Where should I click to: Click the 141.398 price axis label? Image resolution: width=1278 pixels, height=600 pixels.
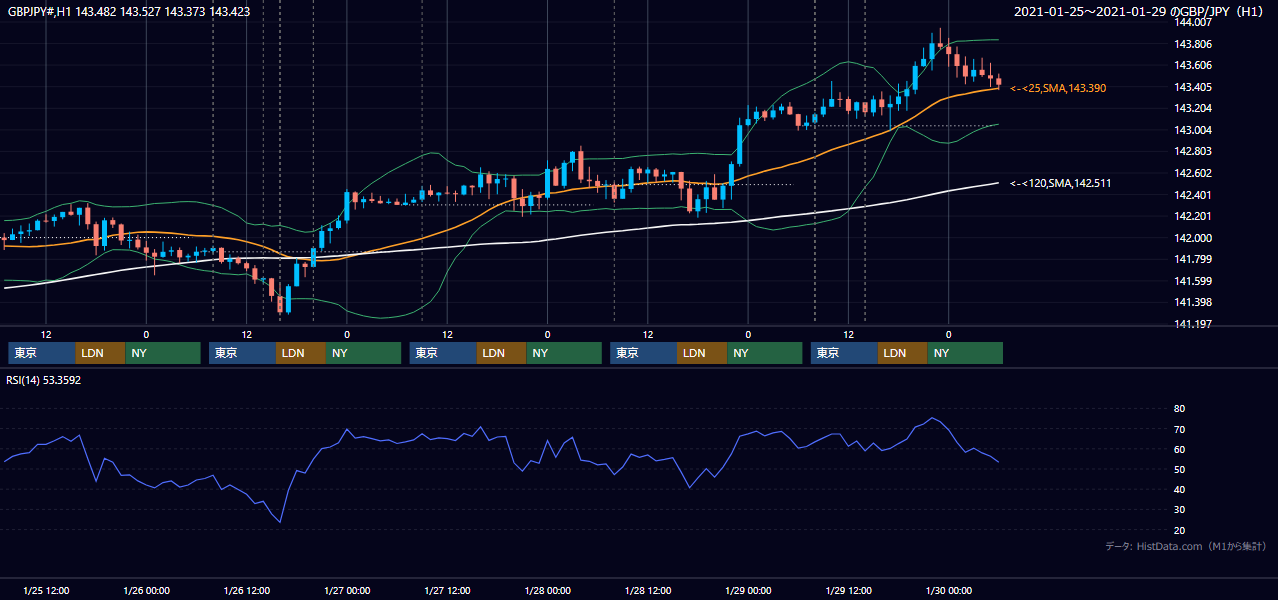tap(1193, 302)
